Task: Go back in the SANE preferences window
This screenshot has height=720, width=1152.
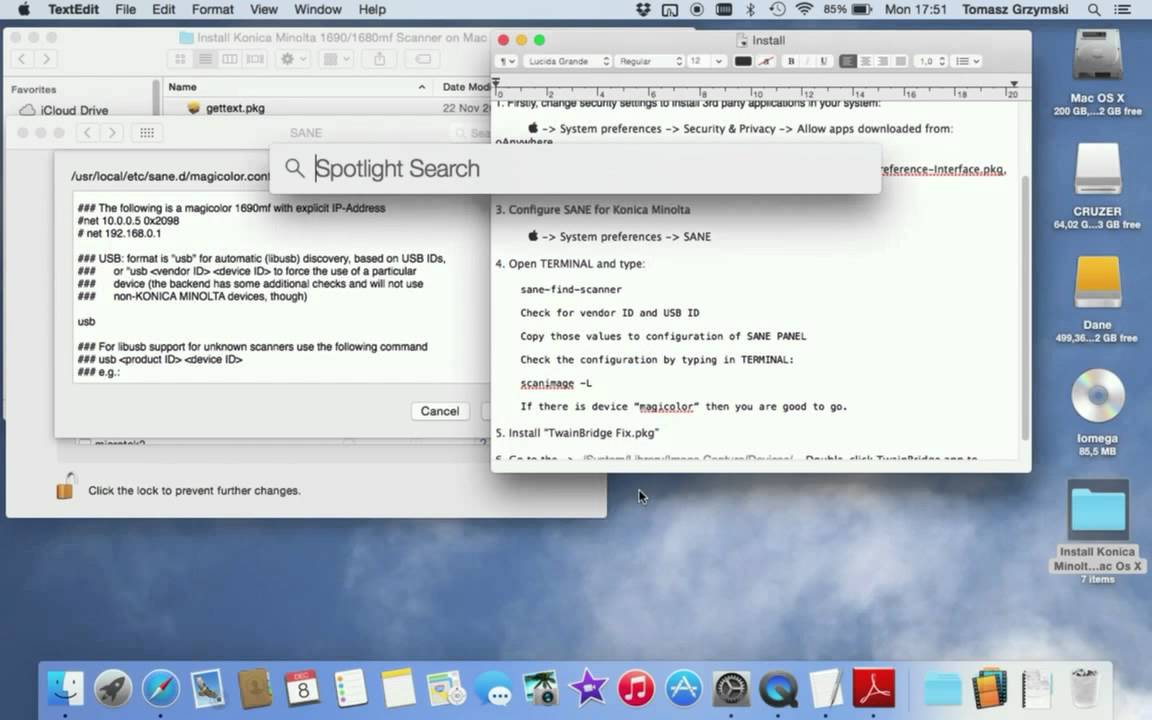Action: tap(87, 132)
